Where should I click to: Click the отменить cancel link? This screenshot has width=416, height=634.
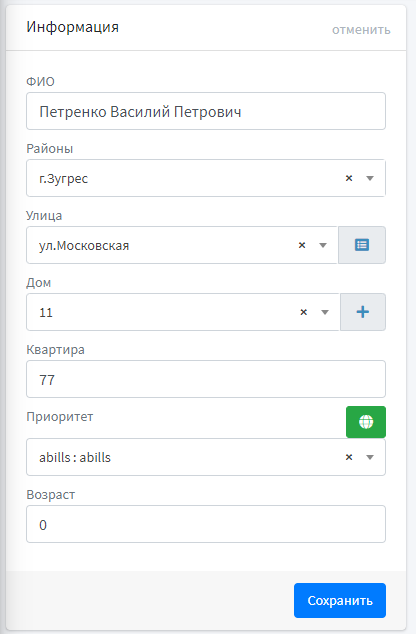point(361,30)
